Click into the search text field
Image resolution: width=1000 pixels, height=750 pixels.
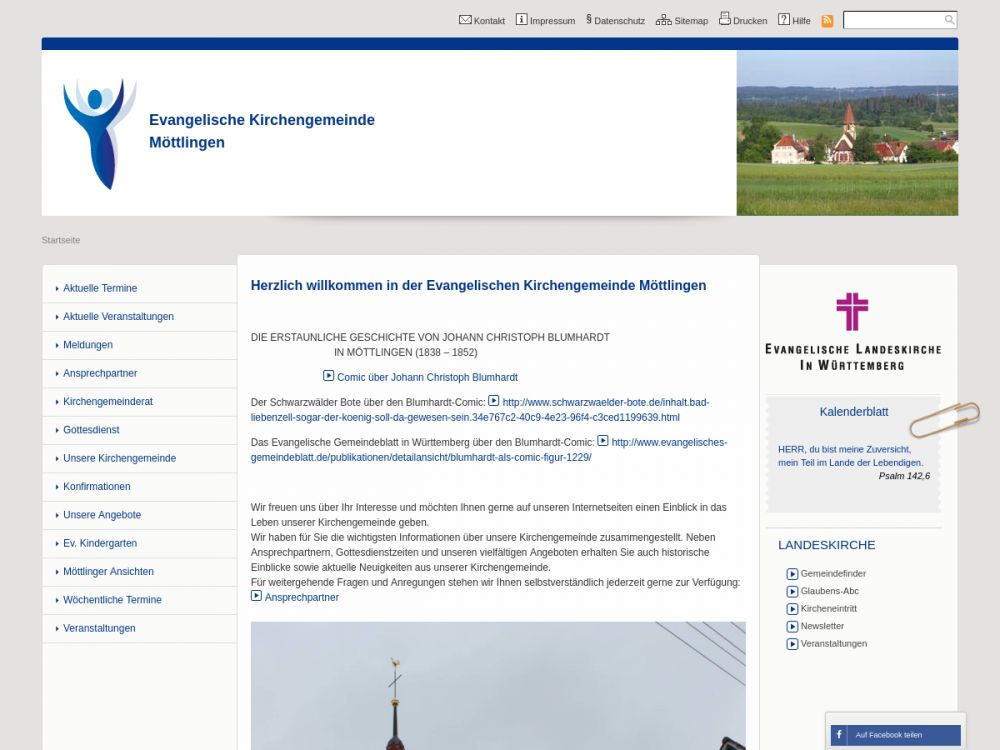pyautogui.click(x=892, y=20)
